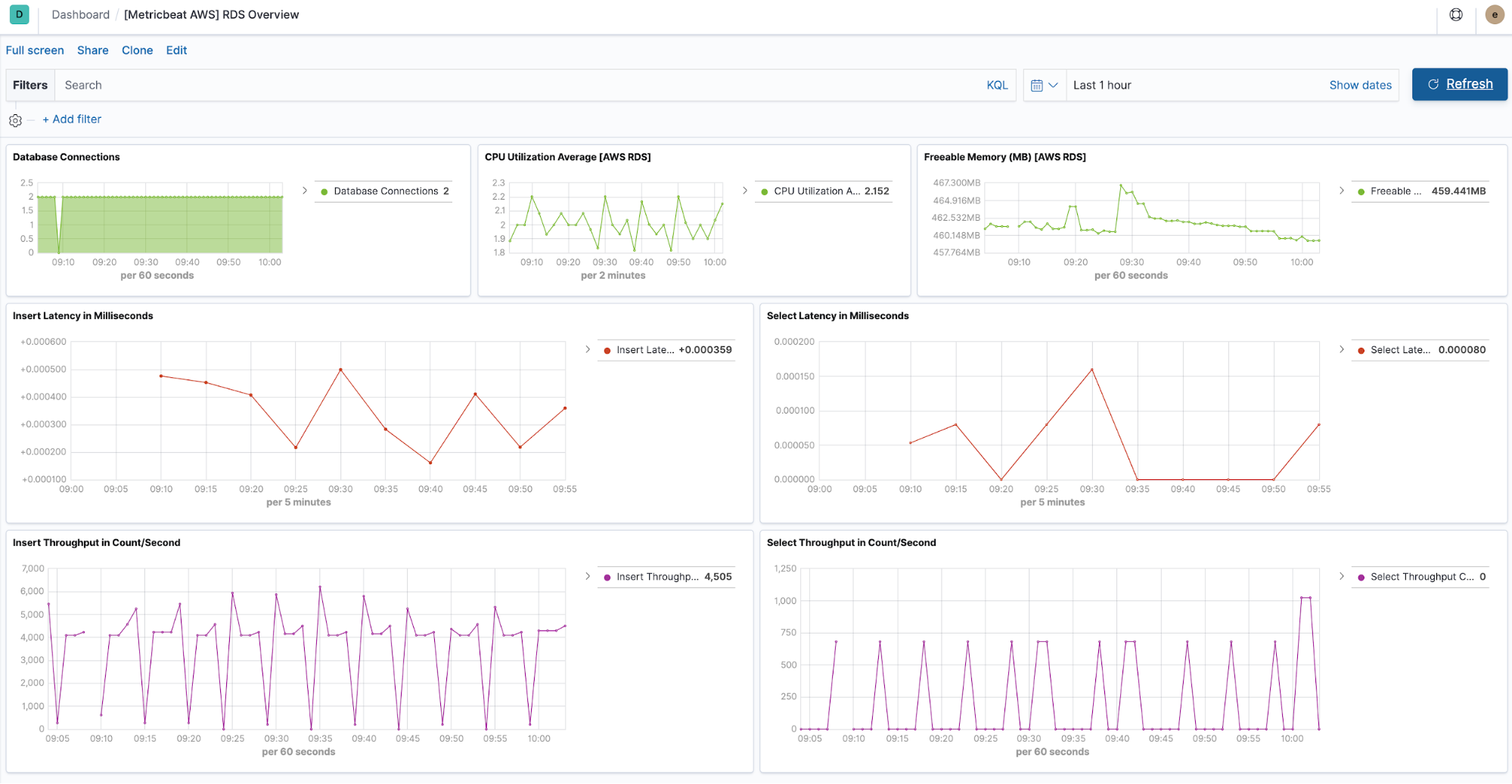Image resolution: width=1512 pixels, height=784 pixels.
Task: Open the Share menu
Action: click(x=92, y=51)
